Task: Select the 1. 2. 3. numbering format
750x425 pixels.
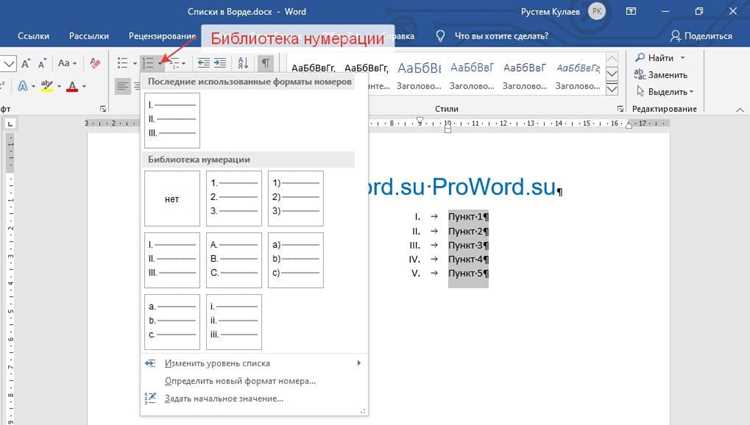Action: (x=234, y=198)
